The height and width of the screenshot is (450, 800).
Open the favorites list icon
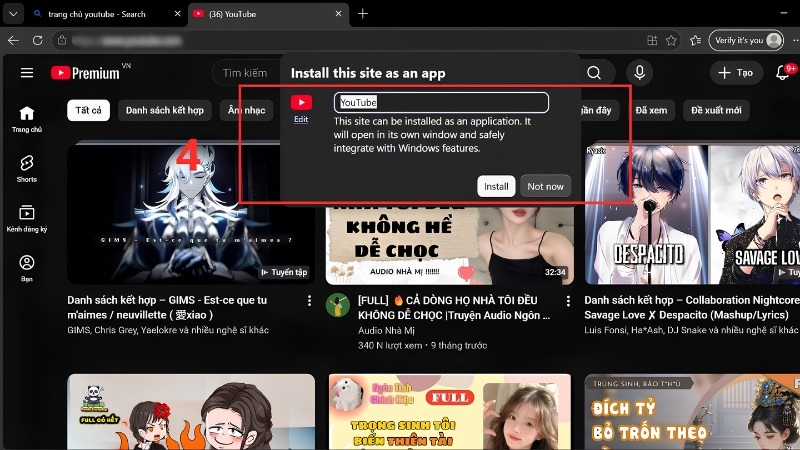(x=695, y=40)
